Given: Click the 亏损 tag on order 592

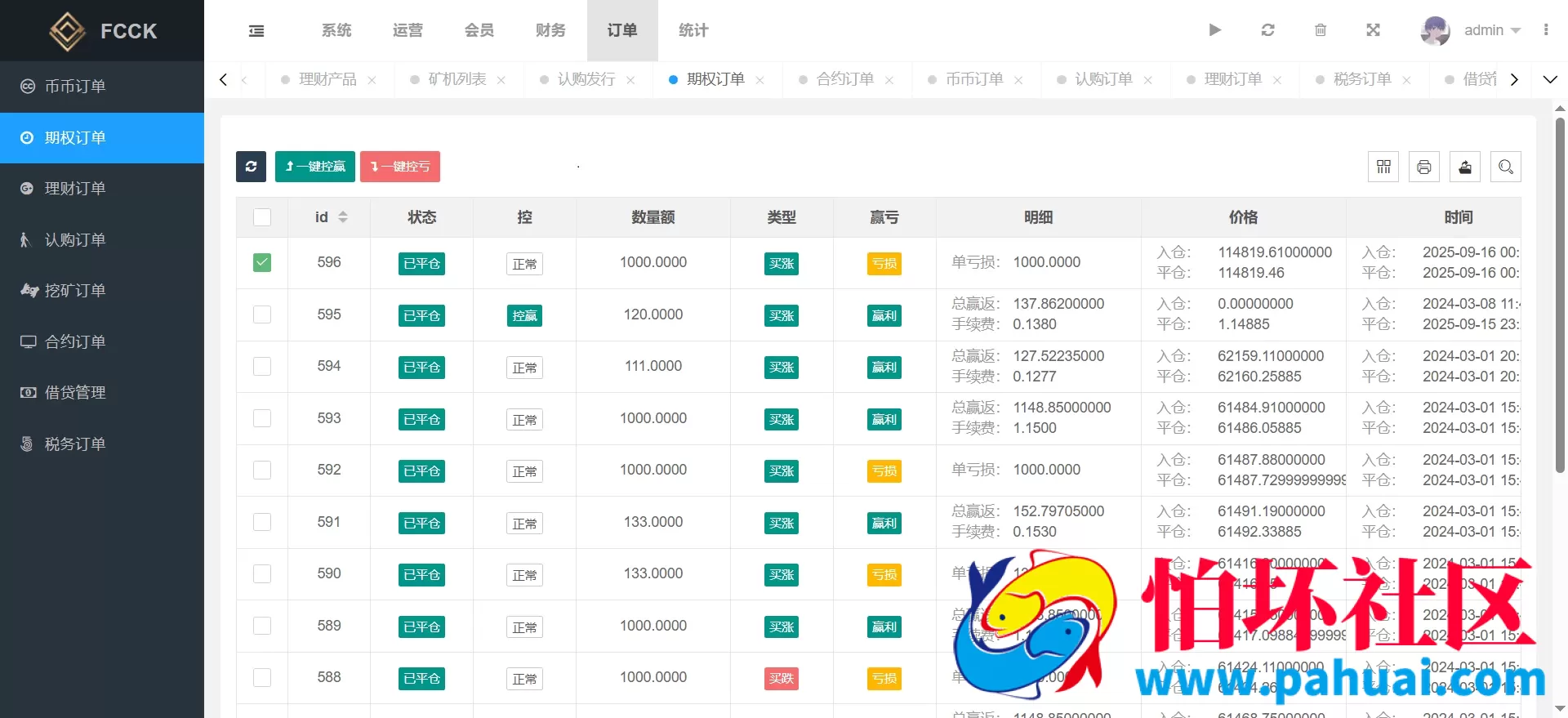Looking at the screenshot, I should (x=884, y=471).
